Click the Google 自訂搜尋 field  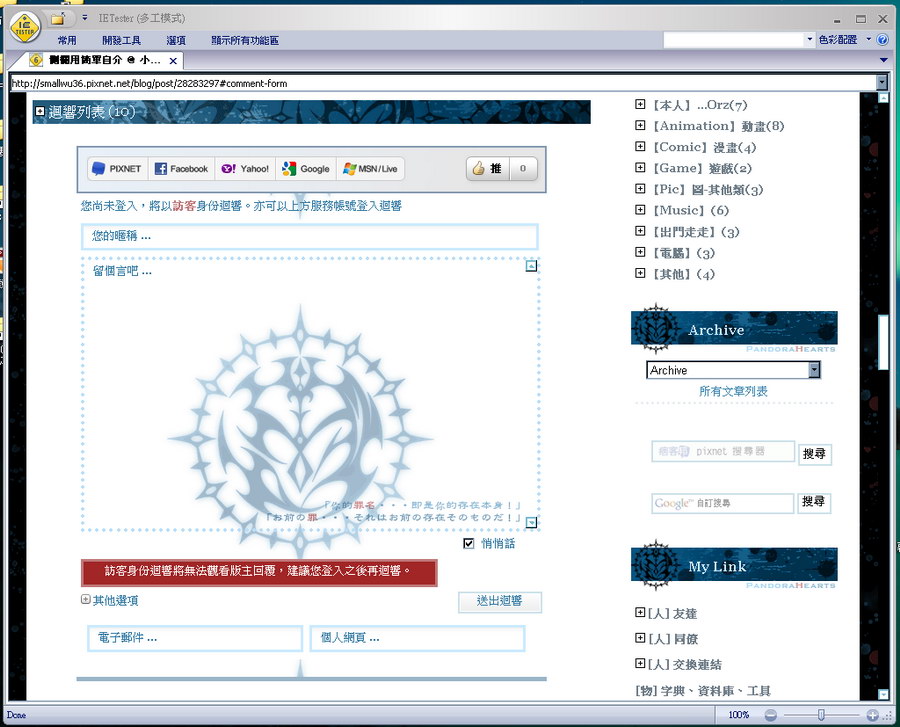click(x=723, y=503)
